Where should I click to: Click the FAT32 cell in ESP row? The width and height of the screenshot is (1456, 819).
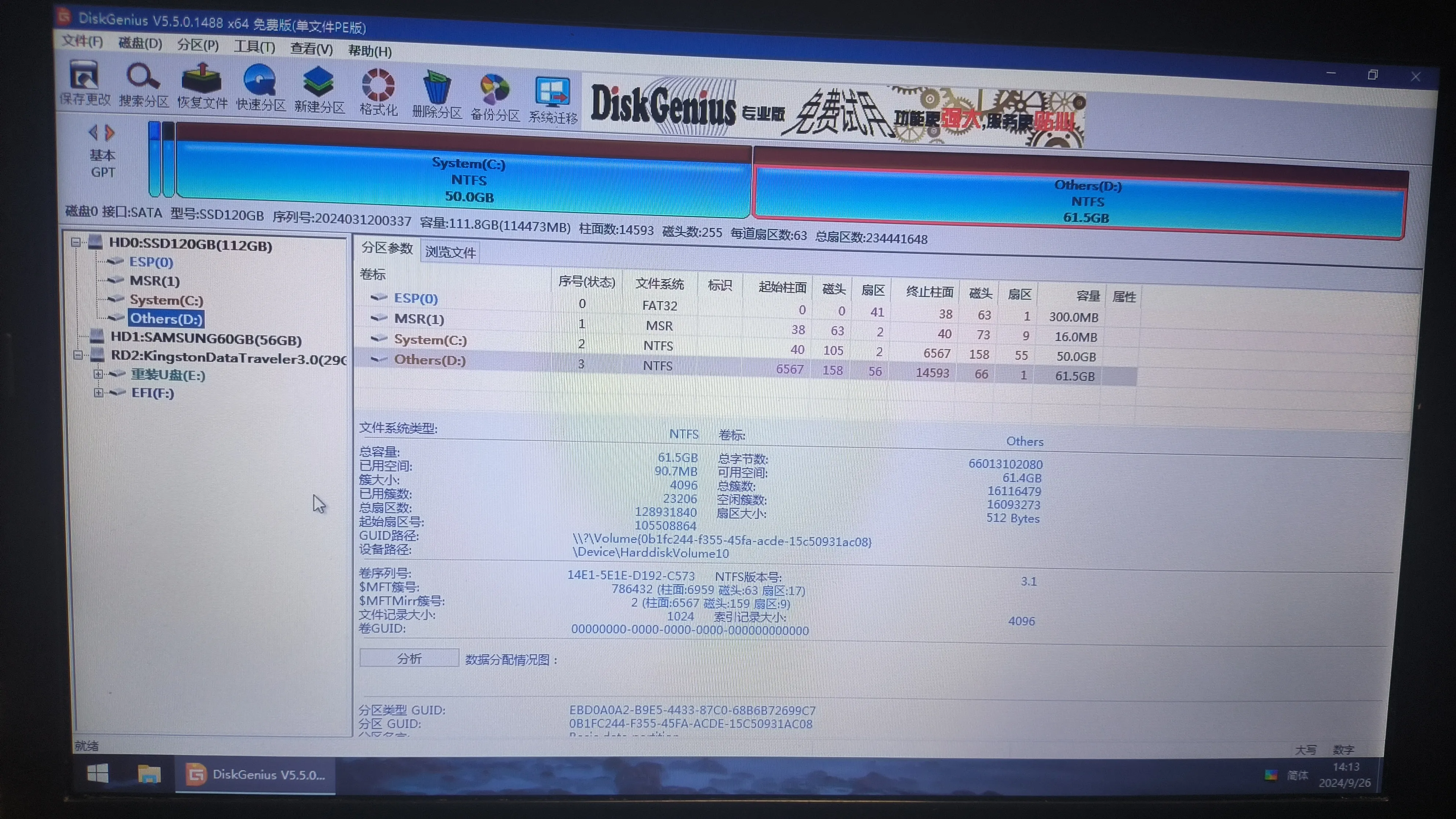click(660, 305)
